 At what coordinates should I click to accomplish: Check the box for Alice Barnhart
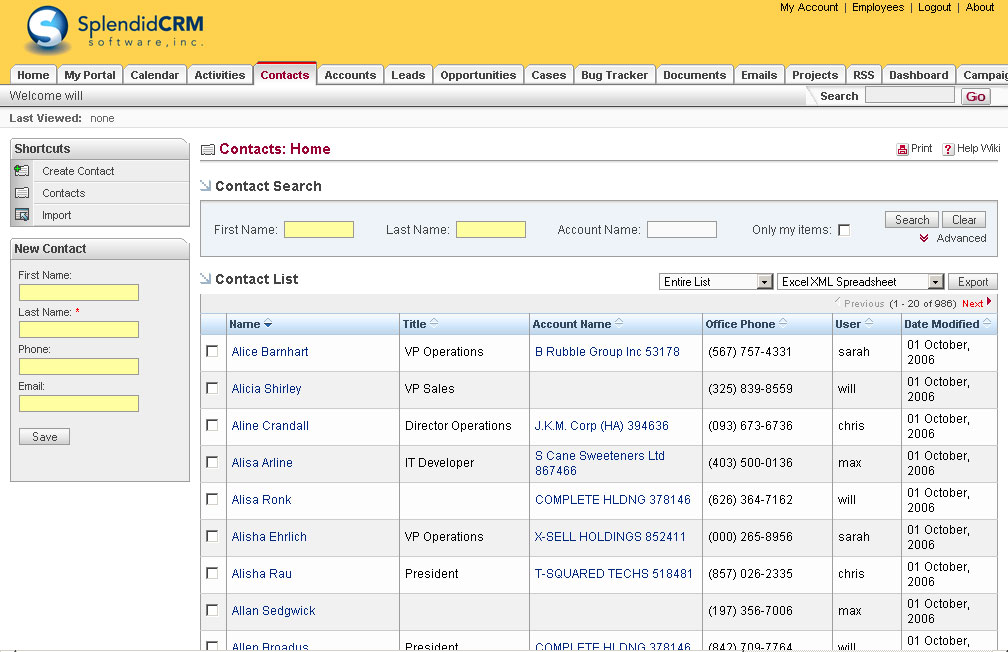[x=212, y=351]
